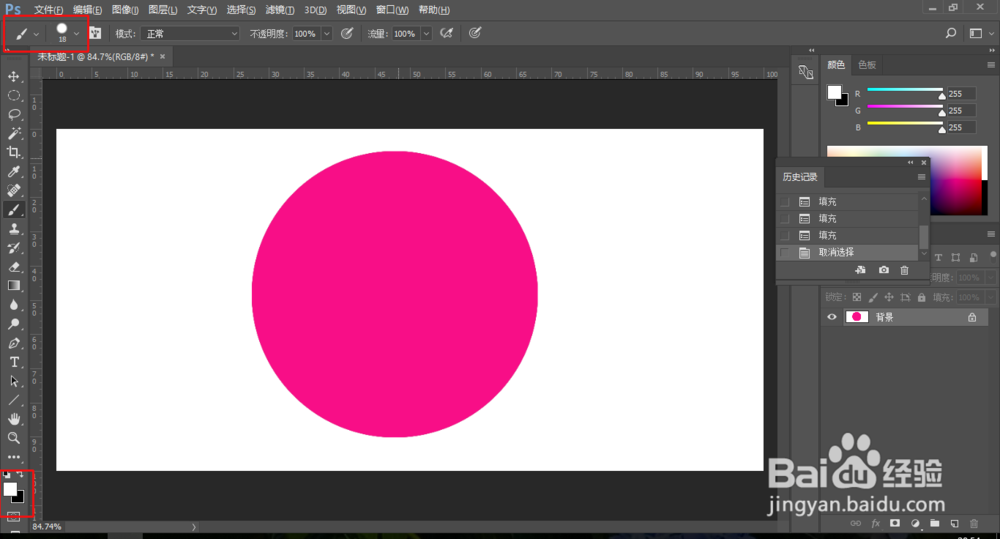Select the Eraser tool
The height and width of the screenshot is (539, 1000).
tap(13, 267)
